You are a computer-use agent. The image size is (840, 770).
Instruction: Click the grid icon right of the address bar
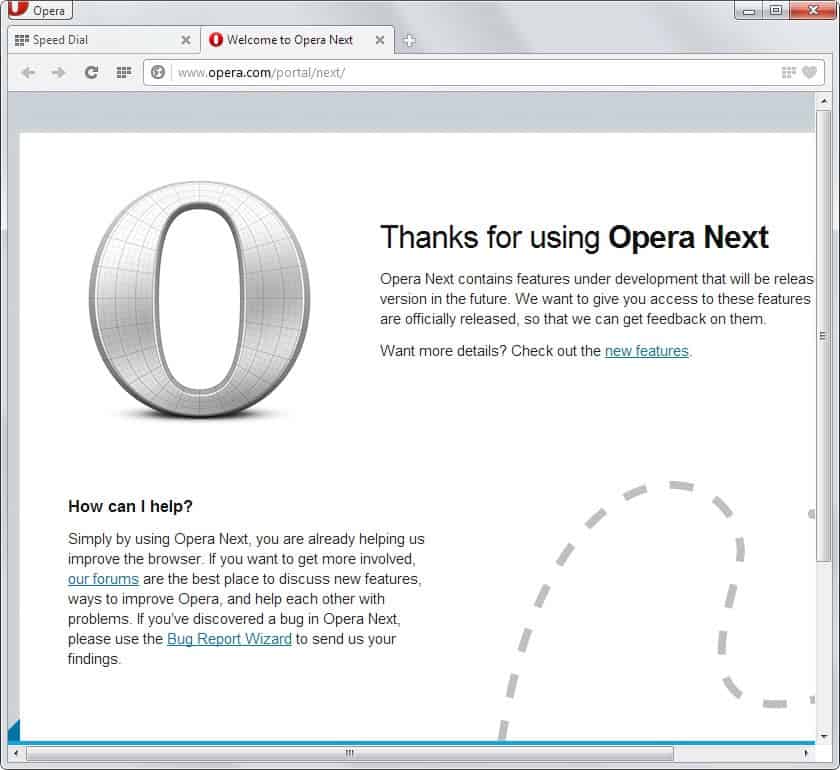click(x=786, y=72)
